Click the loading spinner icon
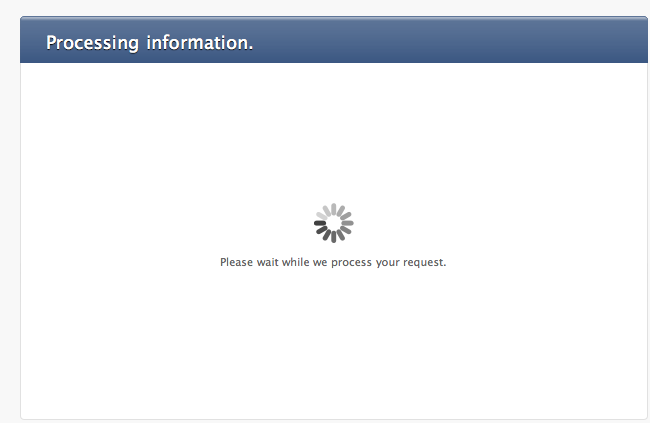 click(x=334, y=223)
